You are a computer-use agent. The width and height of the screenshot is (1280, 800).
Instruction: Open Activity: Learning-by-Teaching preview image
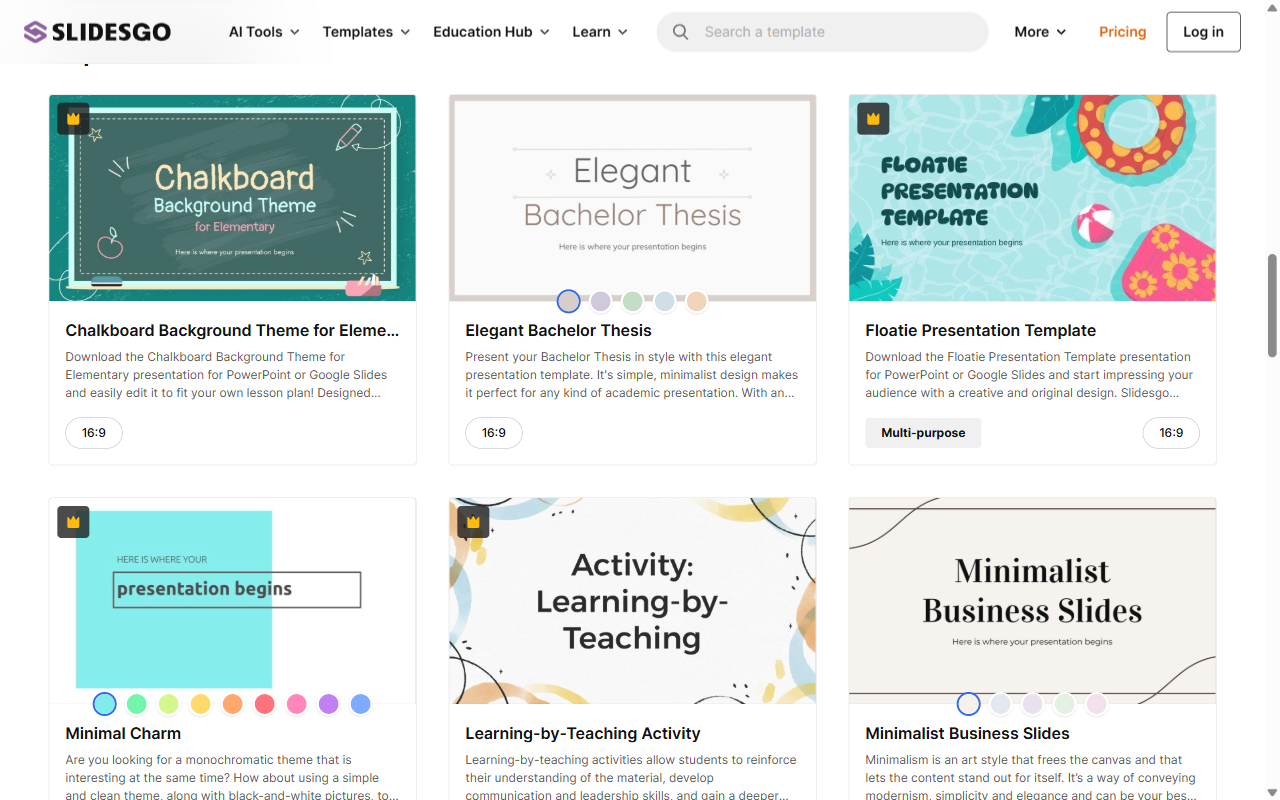click(632, 600)
